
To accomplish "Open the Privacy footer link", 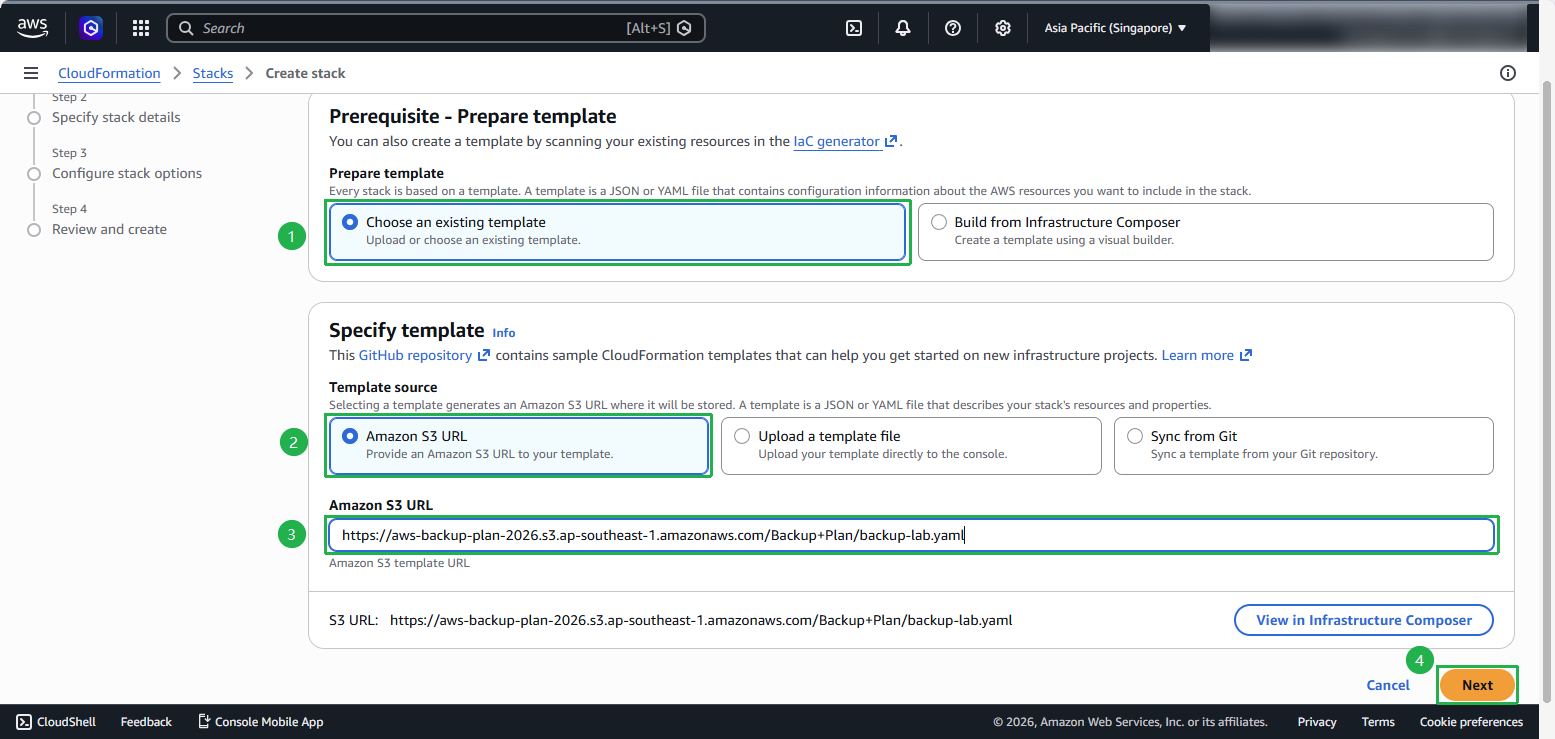I will click(x=1317, y=721).
